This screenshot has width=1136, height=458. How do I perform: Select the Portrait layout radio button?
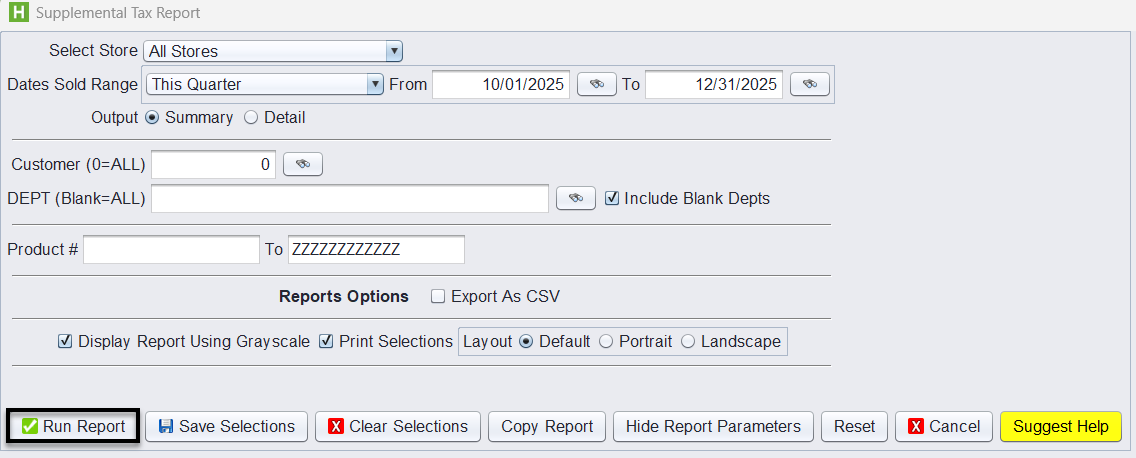(606, 342)
